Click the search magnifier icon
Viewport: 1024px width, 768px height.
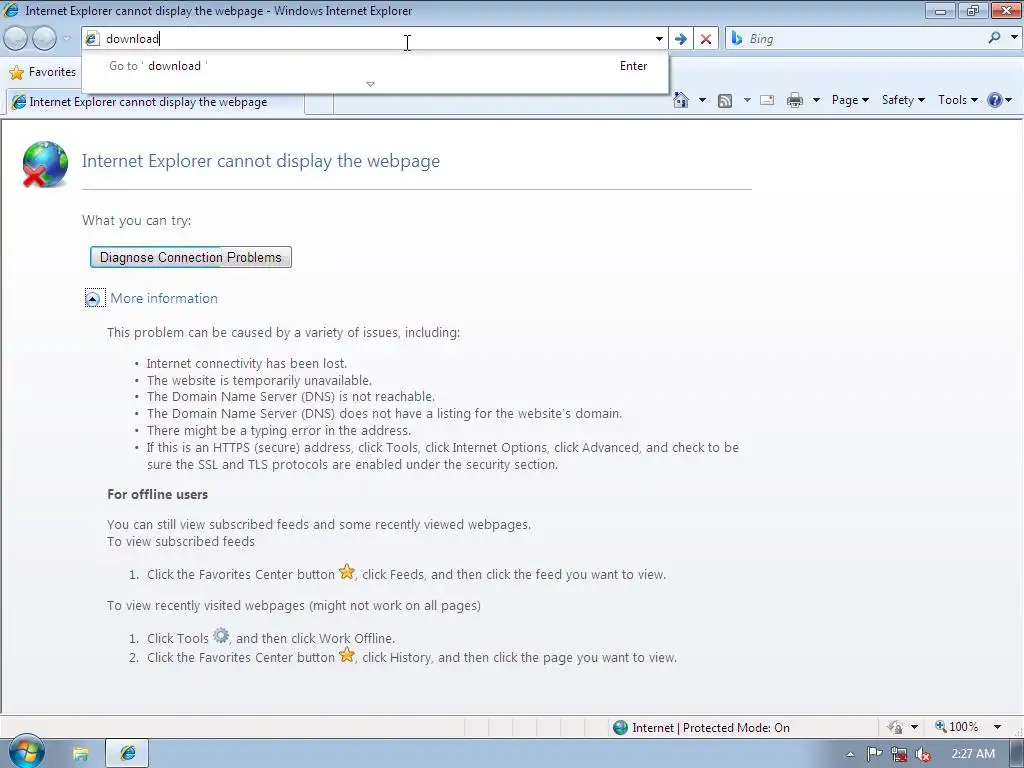coord(994,38)
